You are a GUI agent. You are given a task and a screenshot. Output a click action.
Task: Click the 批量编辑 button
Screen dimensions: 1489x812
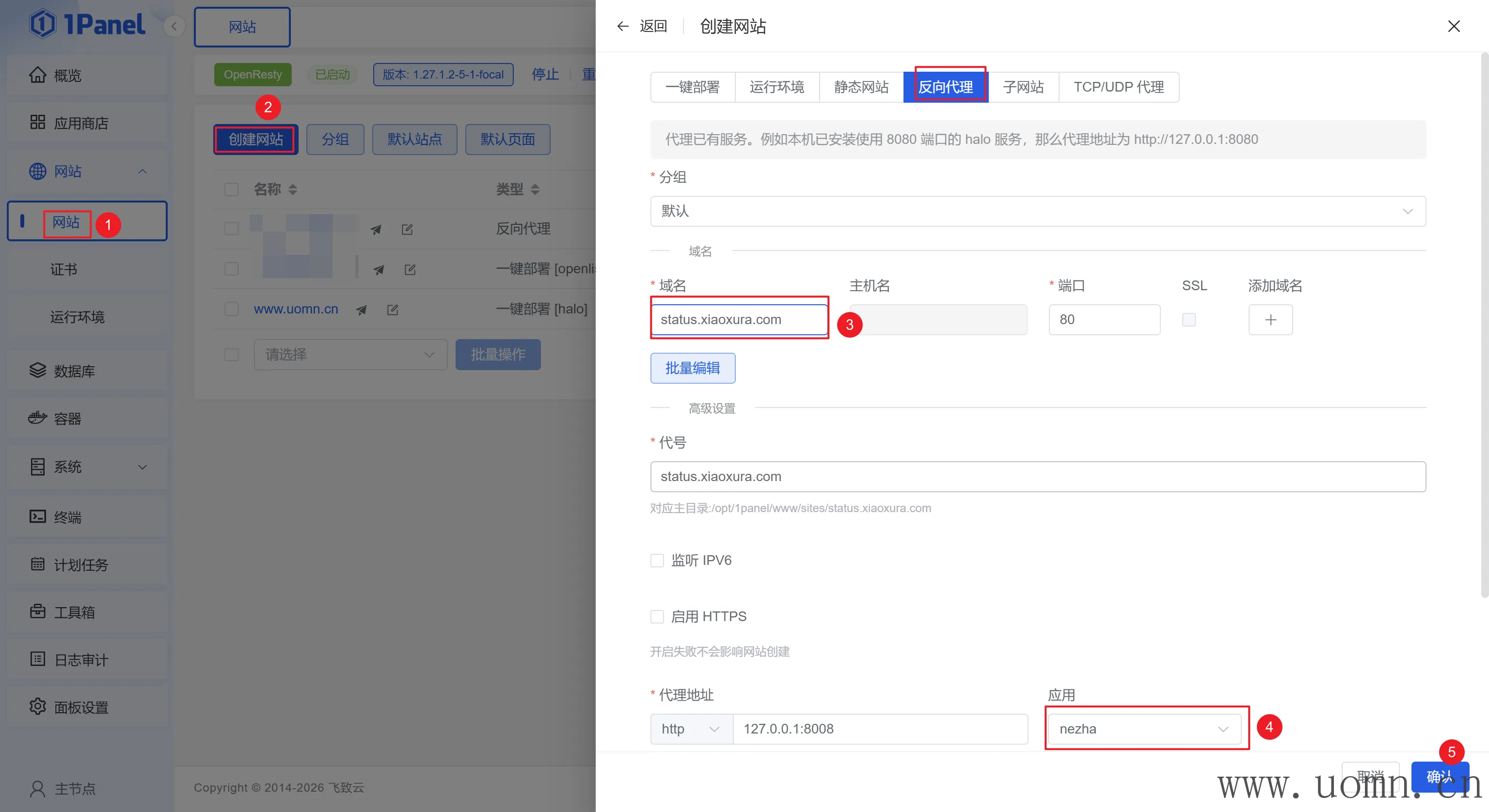693,368
